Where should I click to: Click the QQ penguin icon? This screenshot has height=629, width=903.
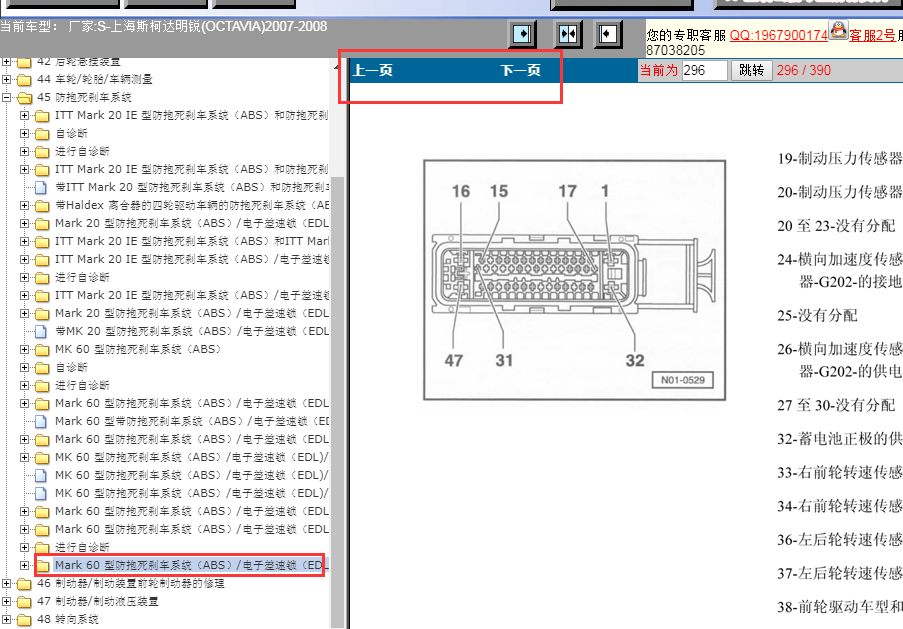point(838,29)
